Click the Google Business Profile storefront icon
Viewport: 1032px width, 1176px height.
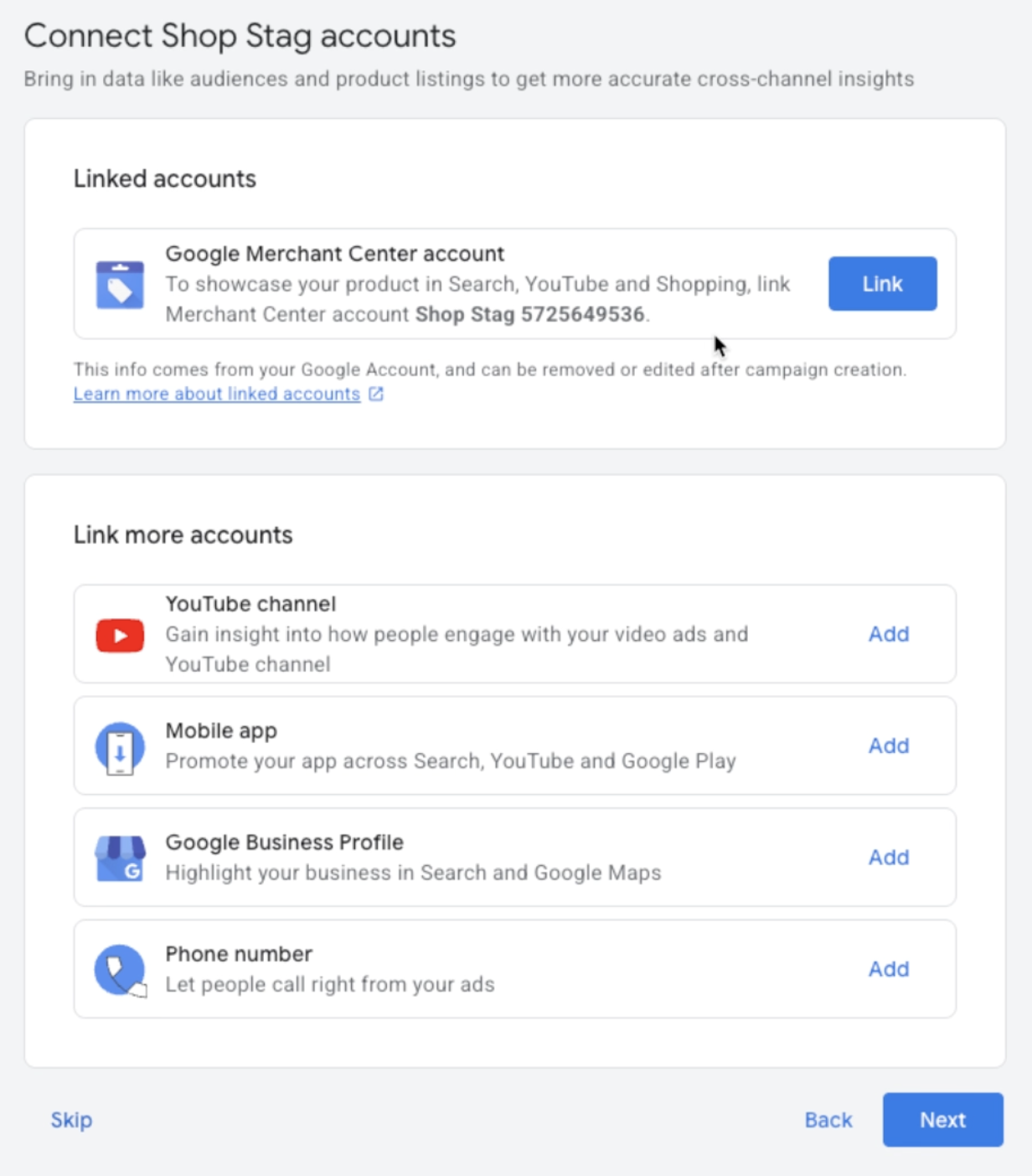point(120,857)
